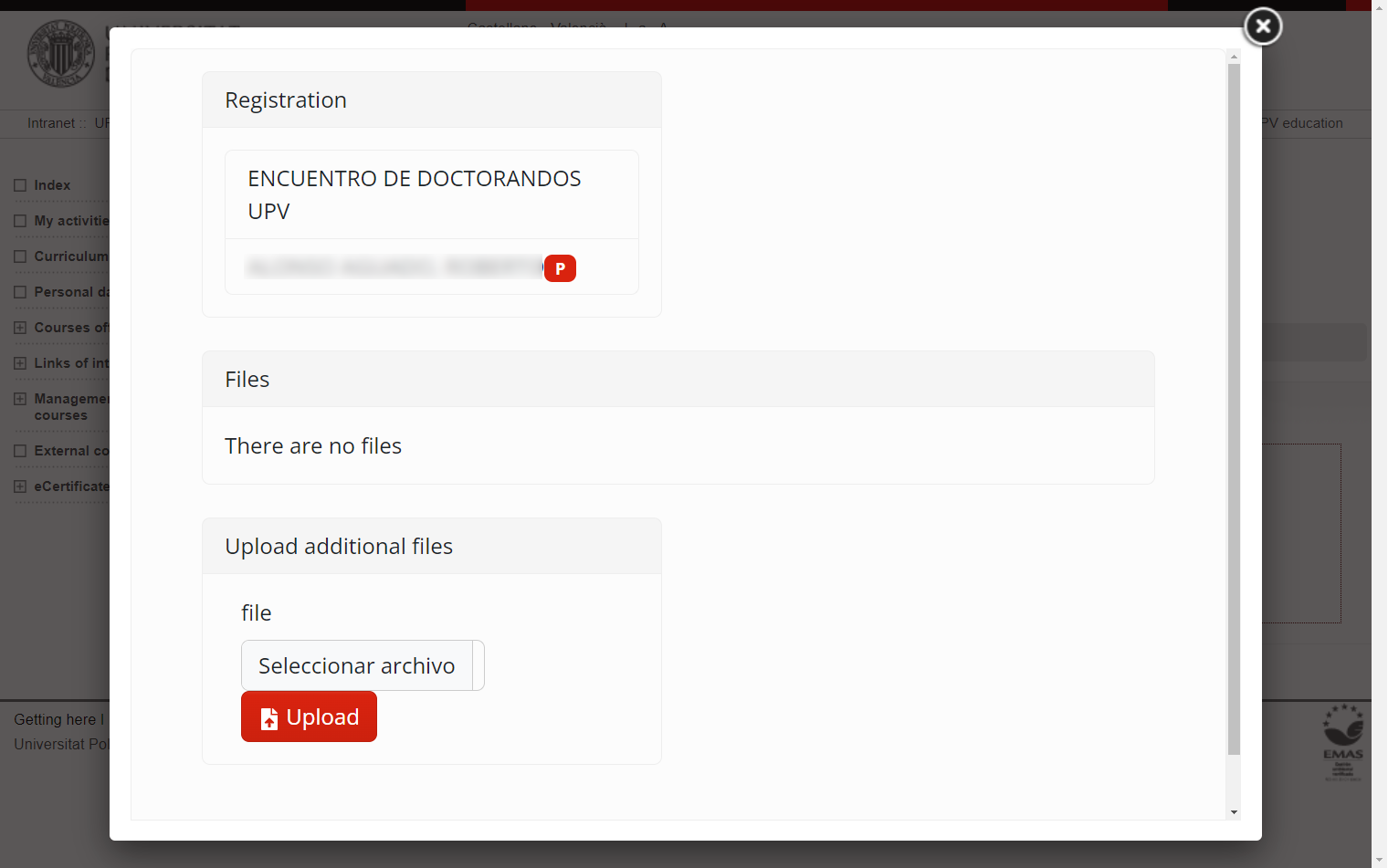Open the Curriculum sidebar entry
The height and width of the screenshot is (868, 1388).
click(70, 256)
